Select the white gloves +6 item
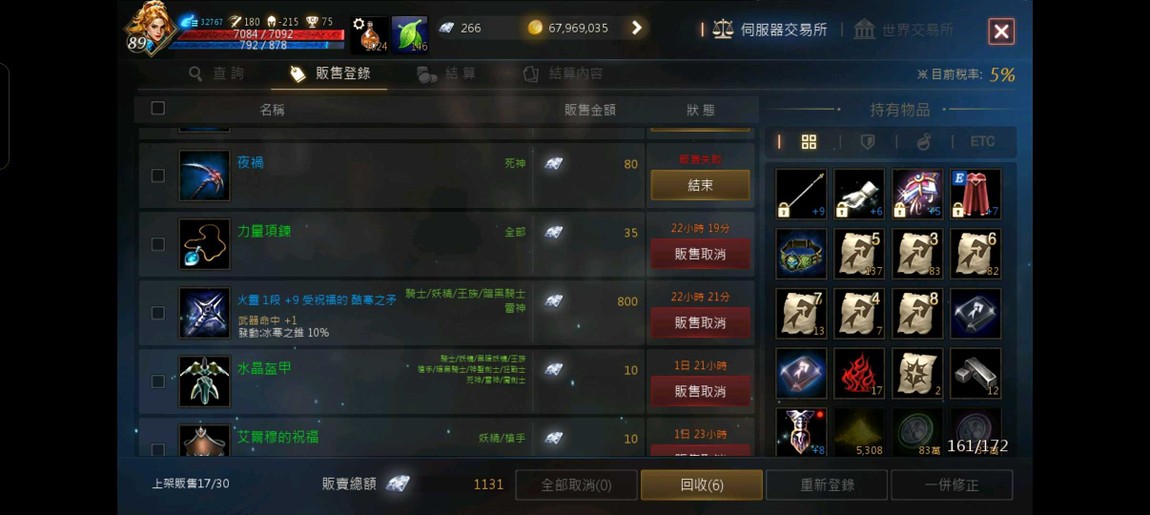The height and width of the screenshot is (515, 1150). pyautogui.click(x=859, y=194)
